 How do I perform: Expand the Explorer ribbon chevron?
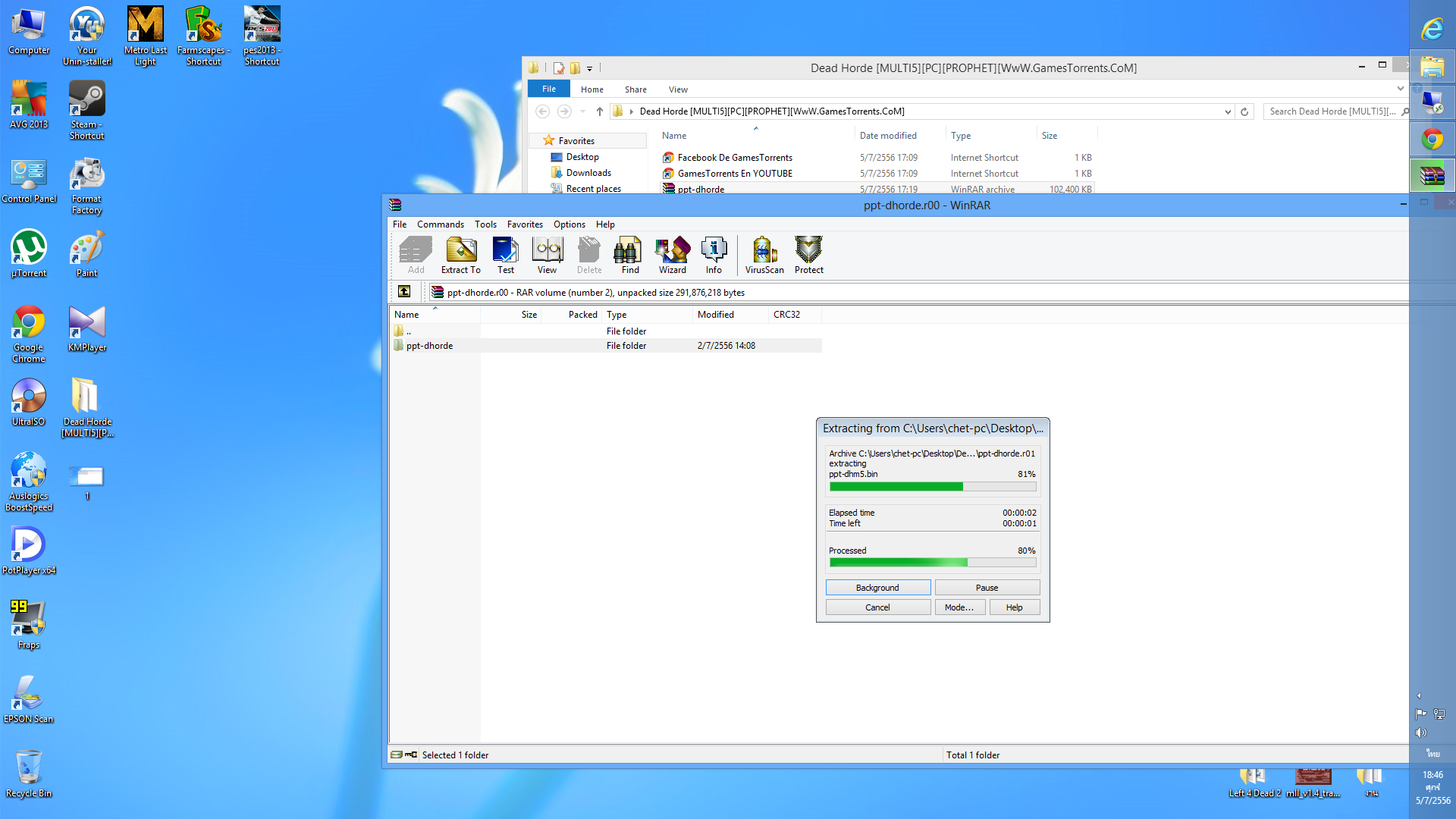[1400, 89]
